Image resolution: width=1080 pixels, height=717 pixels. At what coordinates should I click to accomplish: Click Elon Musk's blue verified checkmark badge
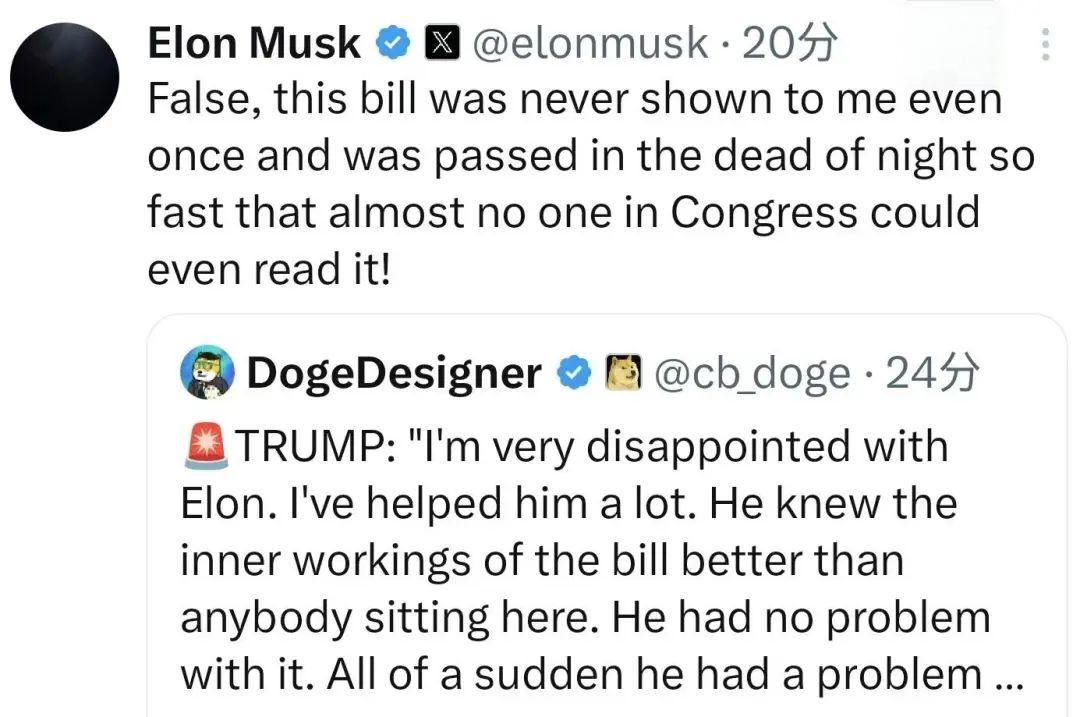(x=393, y=43)
